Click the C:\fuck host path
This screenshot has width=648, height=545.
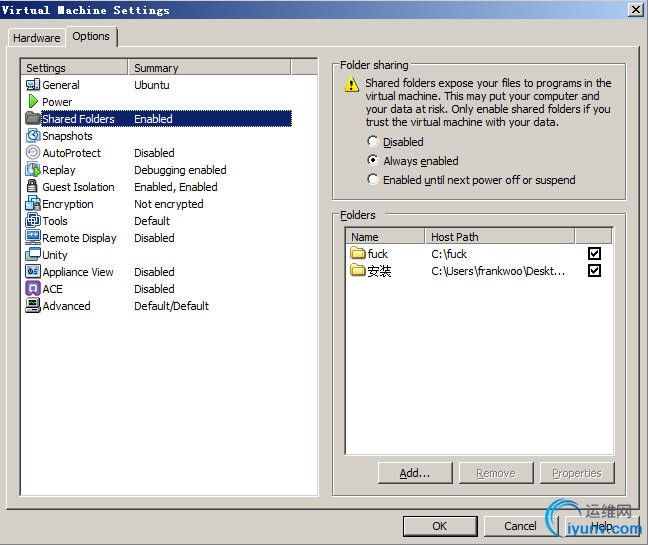tap(449, 253)
